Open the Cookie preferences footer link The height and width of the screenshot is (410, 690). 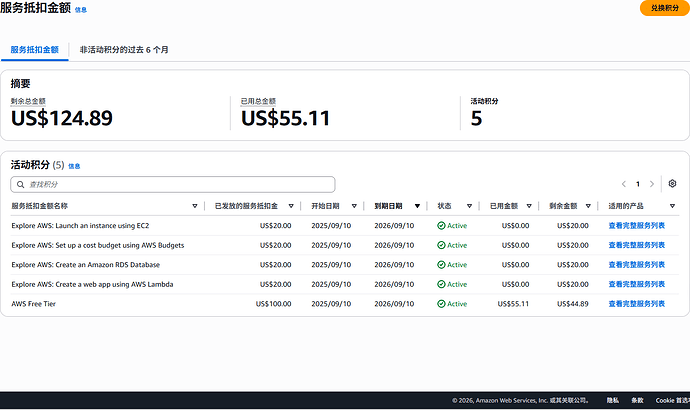[673, 400]
